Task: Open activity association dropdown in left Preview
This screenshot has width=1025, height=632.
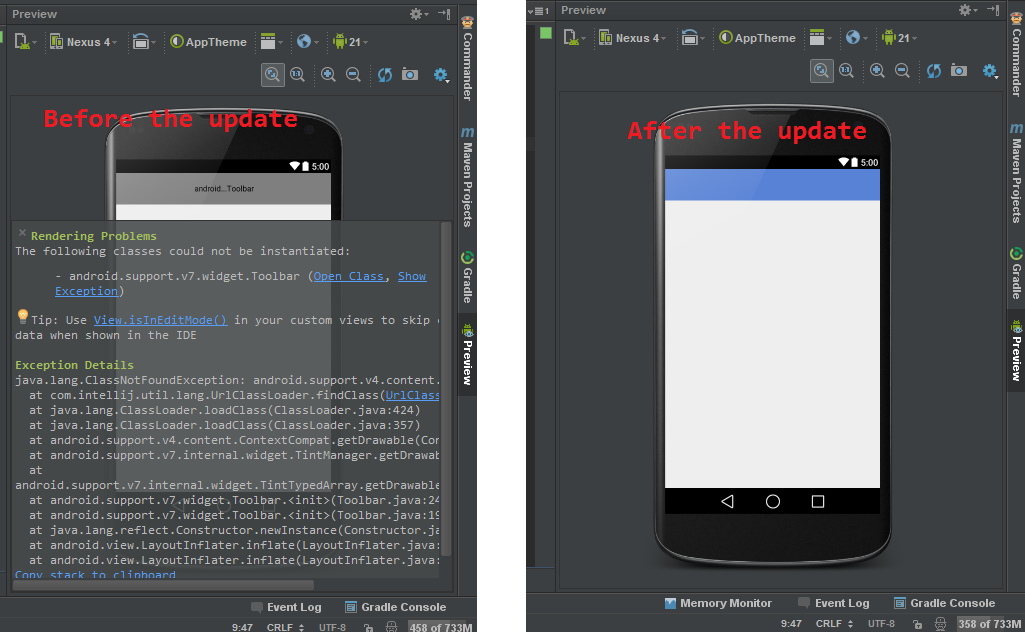Action: [271, 42]
